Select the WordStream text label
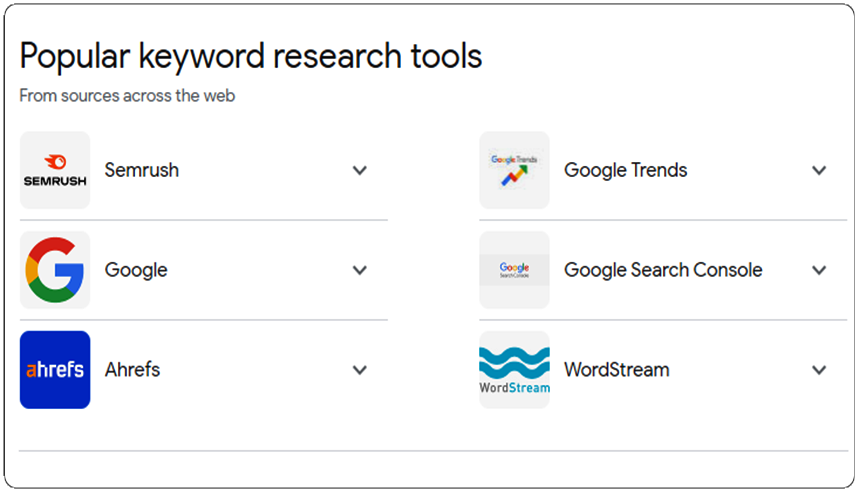Image resolution: width=858 pixels, height=492 pixels. tap(617, 370)
